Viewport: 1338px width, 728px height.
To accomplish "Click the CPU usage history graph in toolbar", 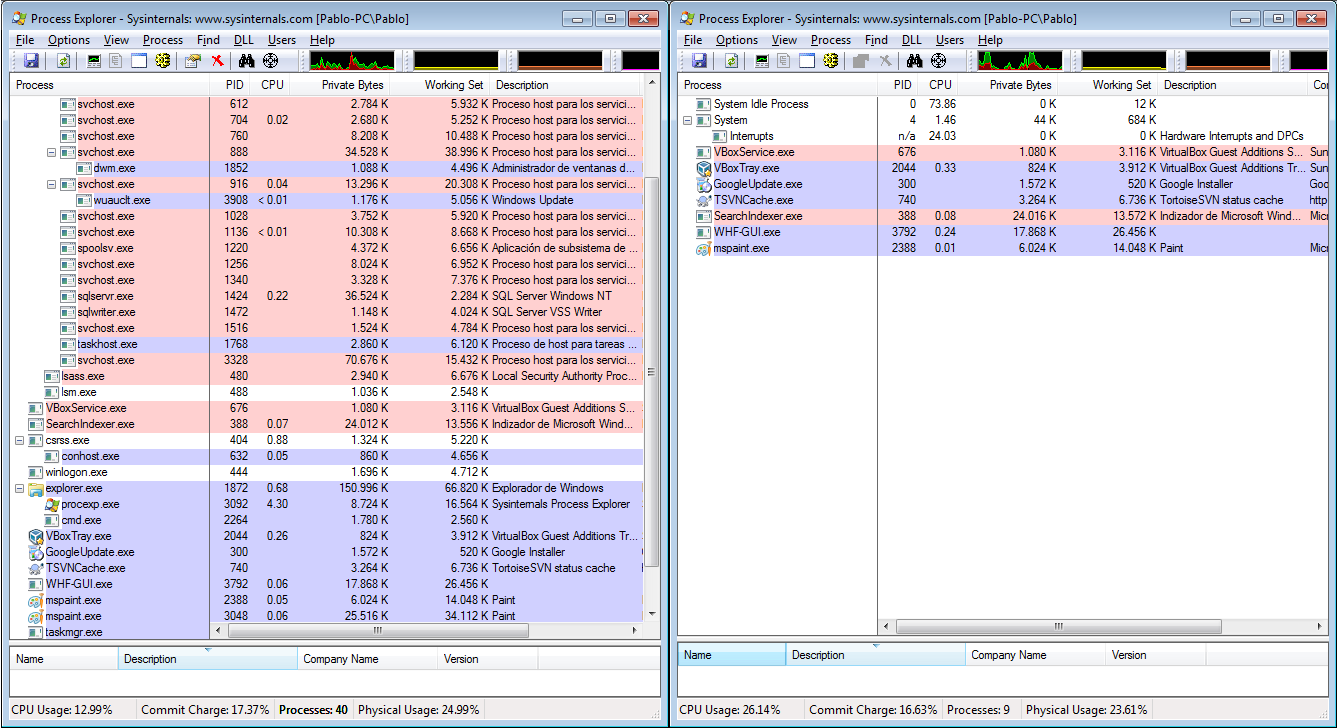I will (x=350, y=61).
